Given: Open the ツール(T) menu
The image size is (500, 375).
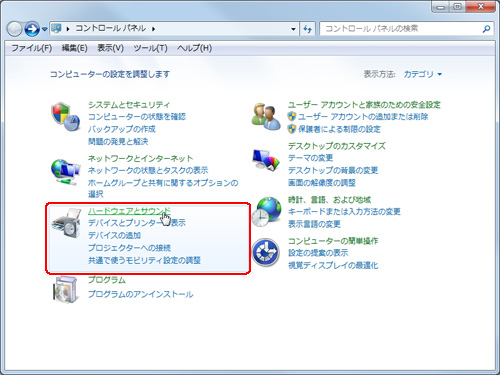Looking at the screenshot, I should (150, 48).
